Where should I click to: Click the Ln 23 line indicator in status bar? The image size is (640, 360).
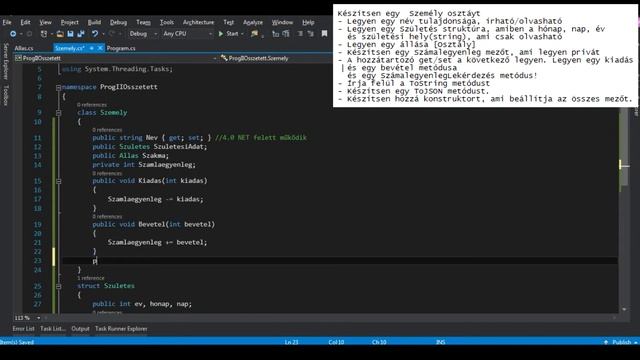tap(291, 342)
